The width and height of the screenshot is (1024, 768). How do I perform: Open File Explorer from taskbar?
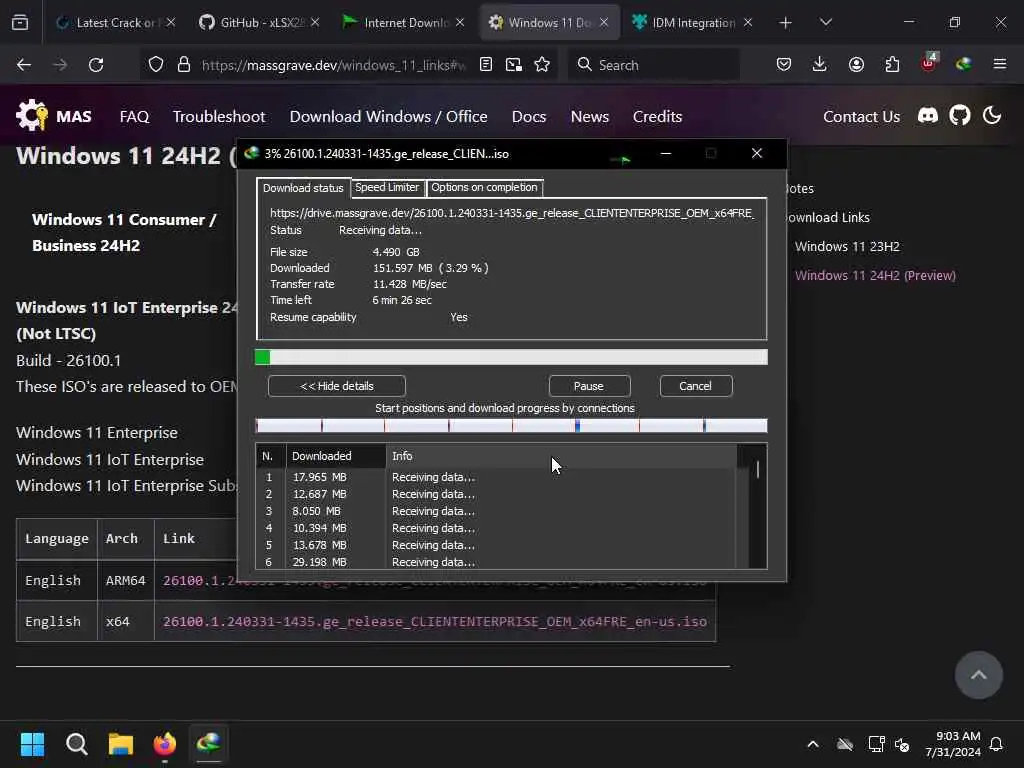pos(121,744)
